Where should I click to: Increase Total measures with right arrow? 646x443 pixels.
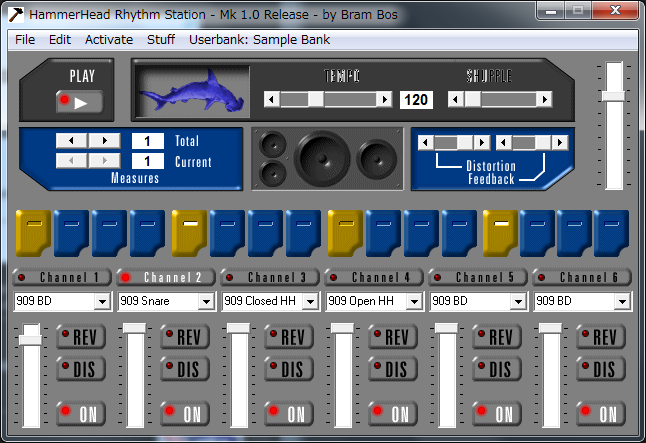click(104, 141)
